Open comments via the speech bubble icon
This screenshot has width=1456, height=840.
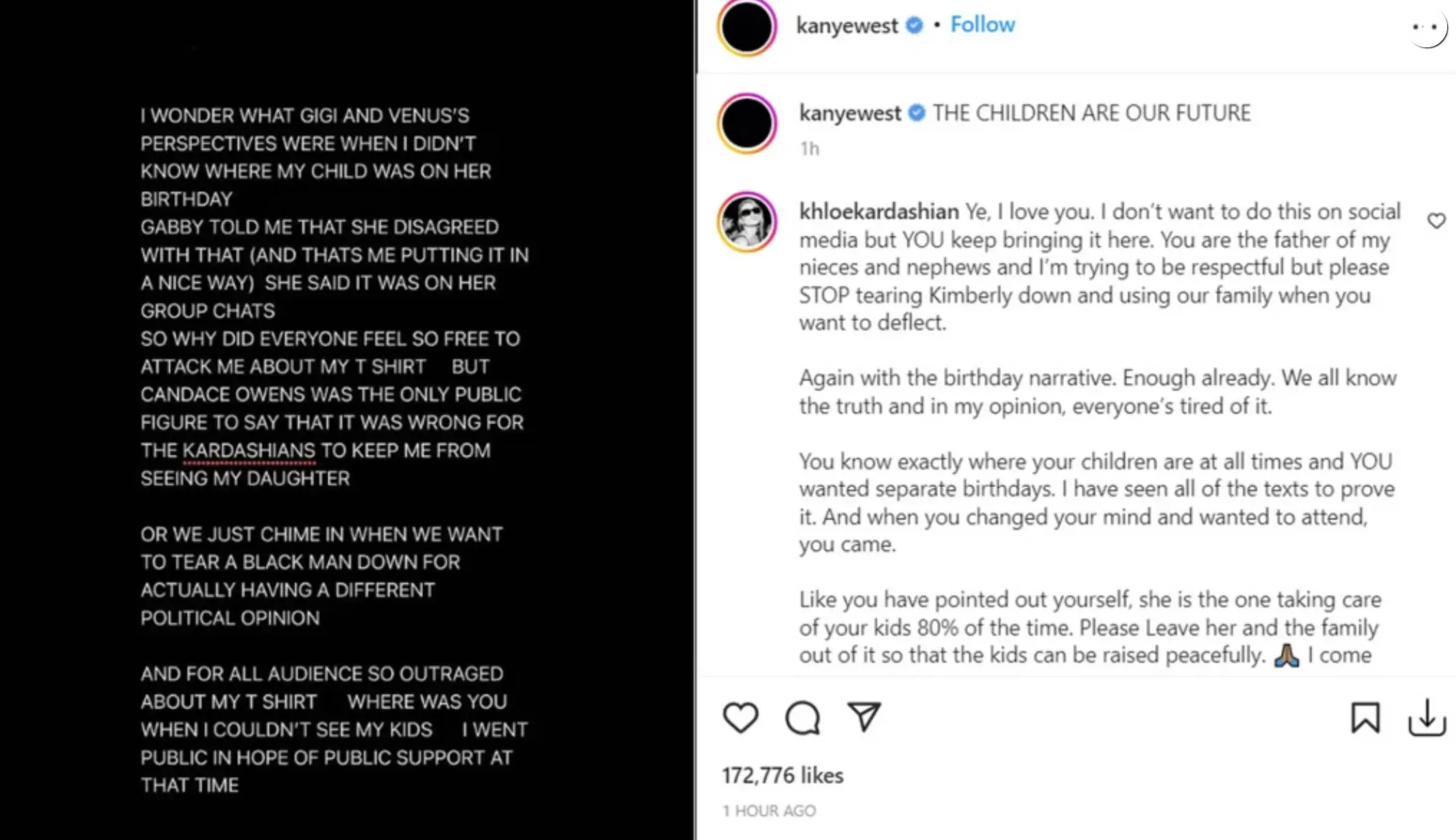pyautogui.click(x=802, y=718)
